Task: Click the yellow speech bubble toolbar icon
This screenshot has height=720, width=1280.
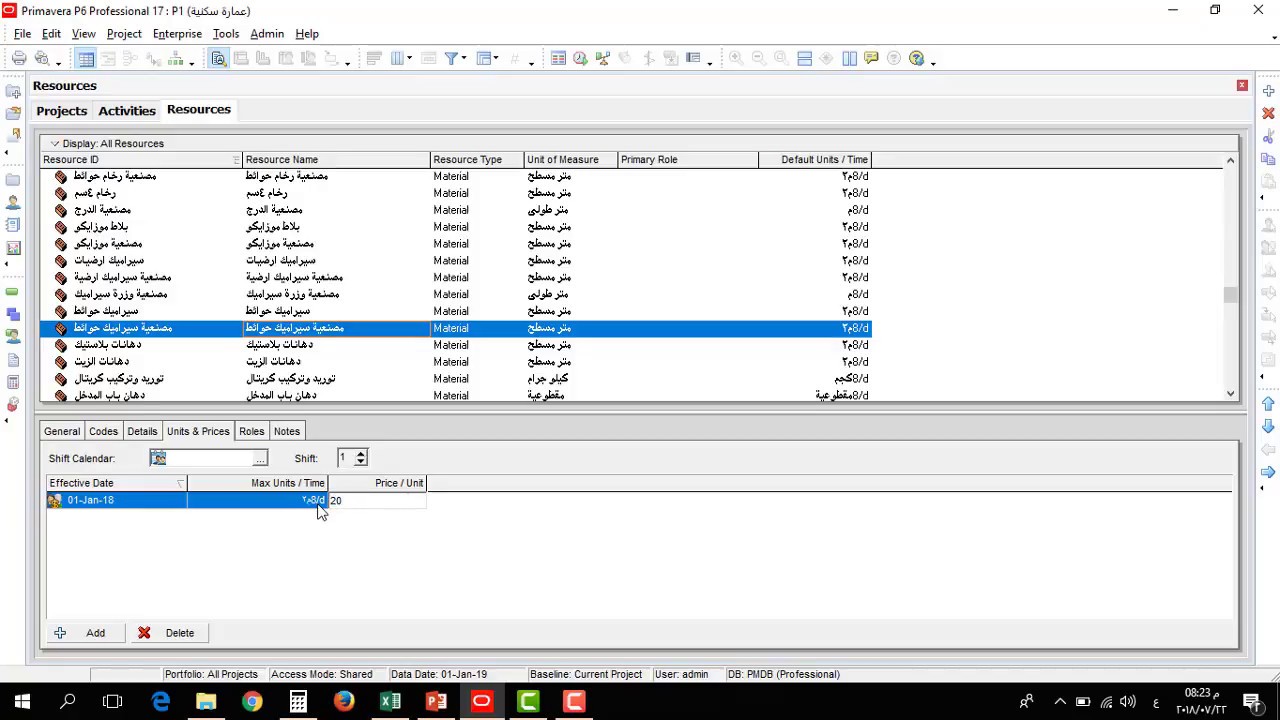Action: 871,59
